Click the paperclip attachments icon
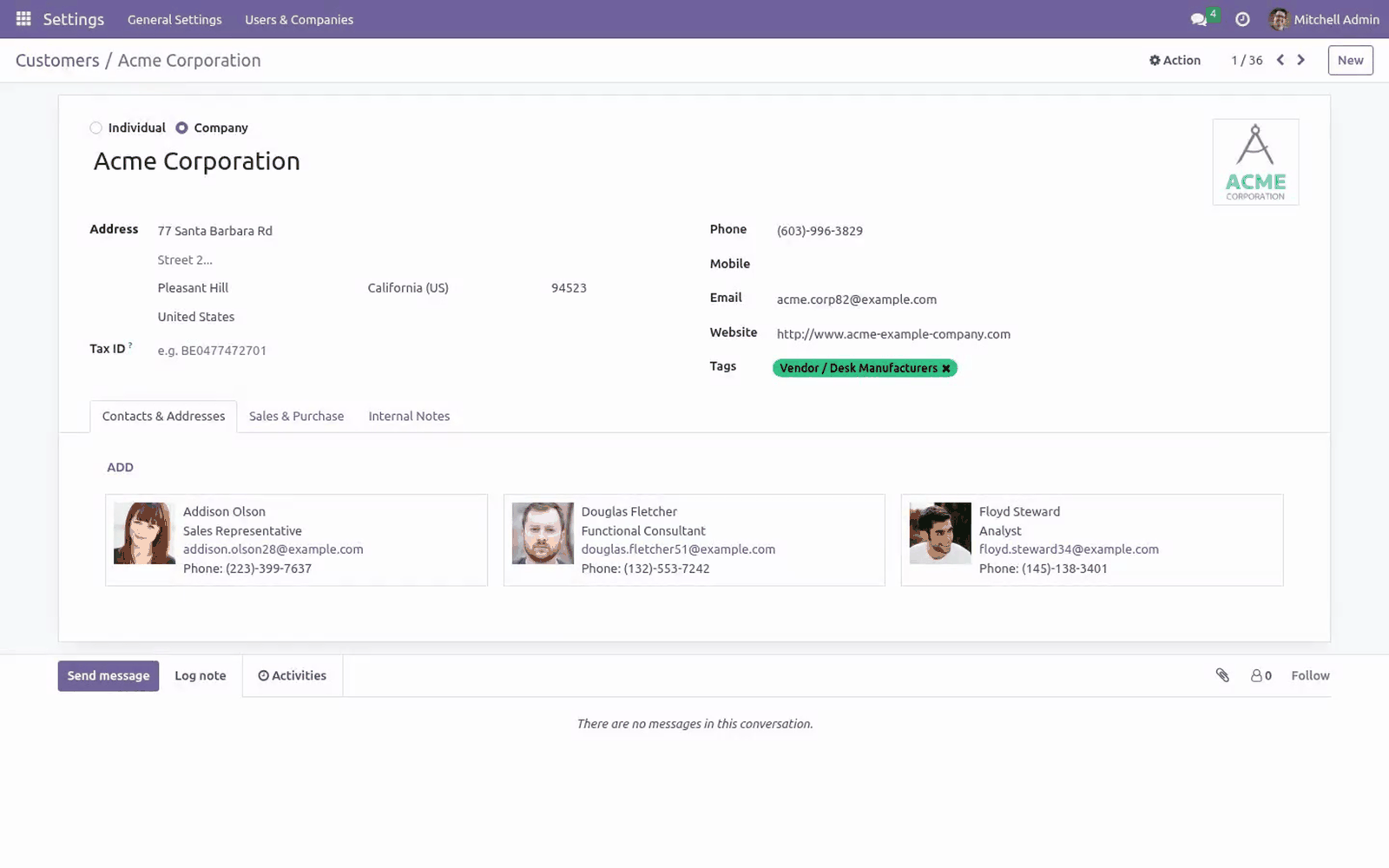1389x868 pixels. (1222, 675)
